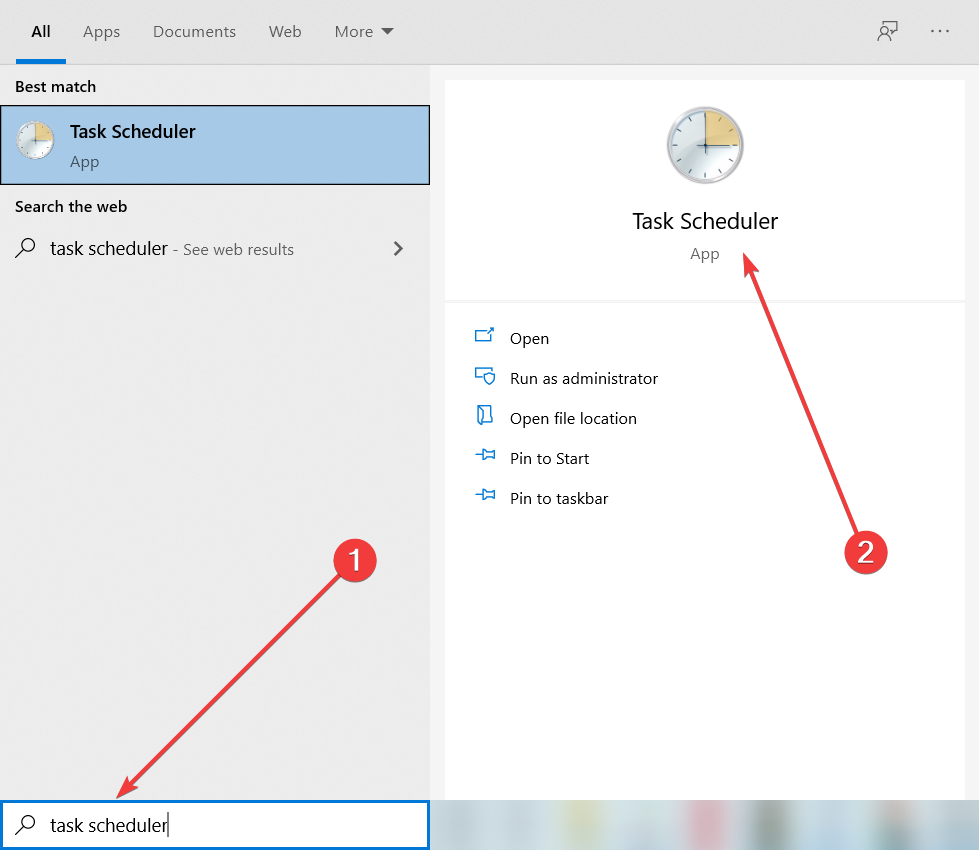The width and height of the screenshot is (979, 850).
Task: Click magnifier icon beside web search suggestion
Action: point(26,248)
